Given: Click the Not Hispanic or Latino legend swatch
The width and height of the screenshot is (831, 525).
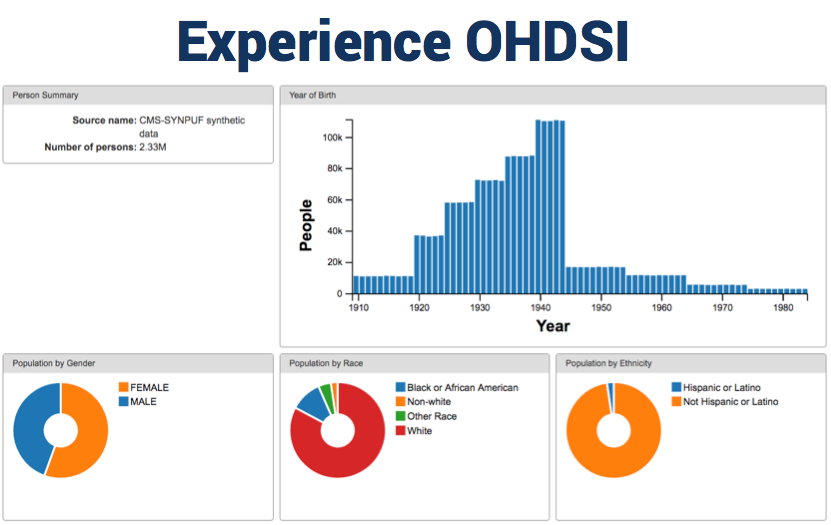Looking at the screenshot, I should coord(677,401).
